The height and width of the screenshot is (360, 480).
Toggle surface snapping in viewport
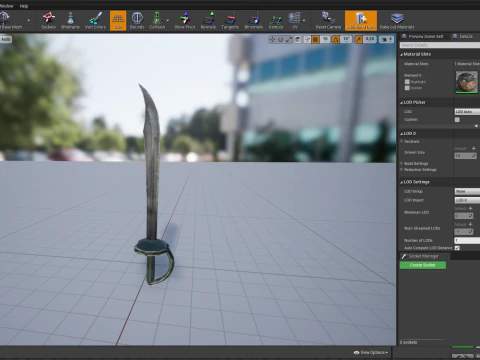click(307, 40)
